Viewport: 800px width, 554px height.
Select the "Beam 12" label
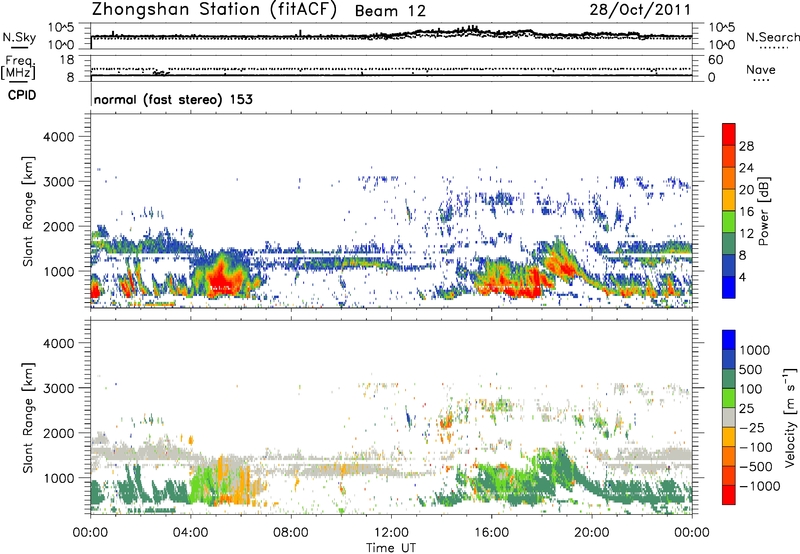(390, 11)
